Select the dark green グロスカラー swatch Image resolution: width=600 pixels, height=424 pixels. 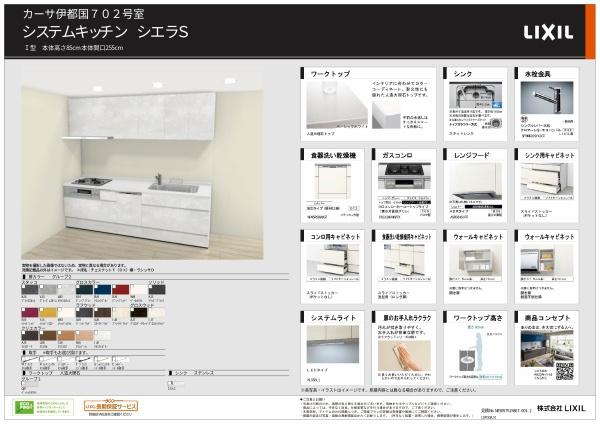[84, 290]
